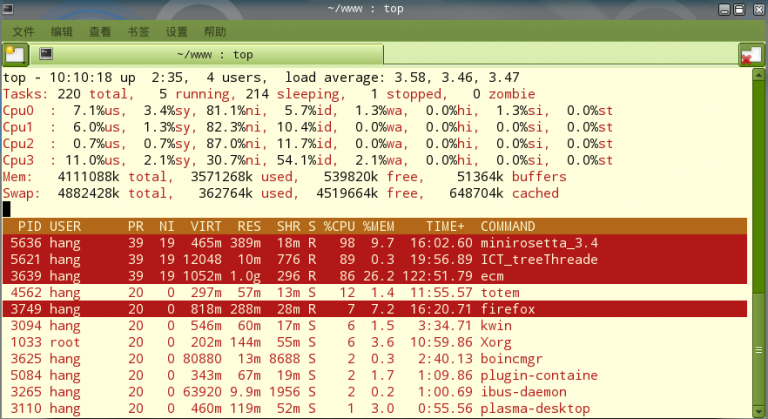The height and width of the screenshot is (419, 768).
Task: Open the window menu icon in title bar
Action: pos(7,9)
